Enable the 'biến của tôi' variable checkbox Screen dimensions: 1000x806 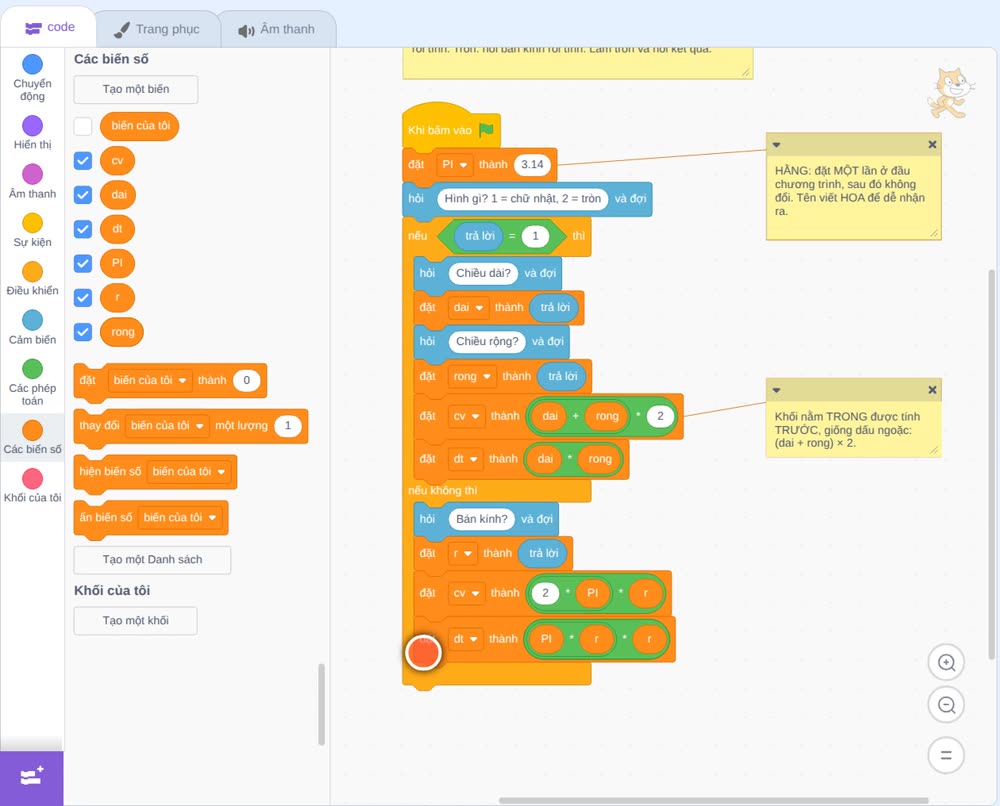(83, 126)
